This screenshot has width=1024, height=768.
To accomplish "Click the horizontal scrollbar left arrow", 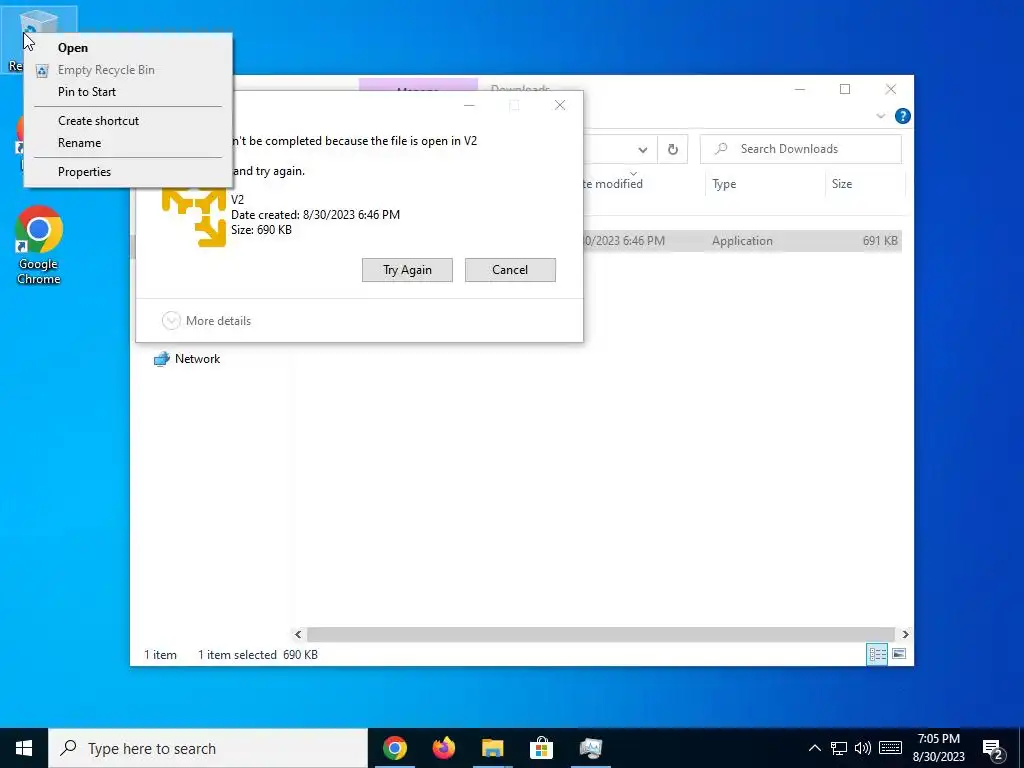I will (x=298, y=634).
